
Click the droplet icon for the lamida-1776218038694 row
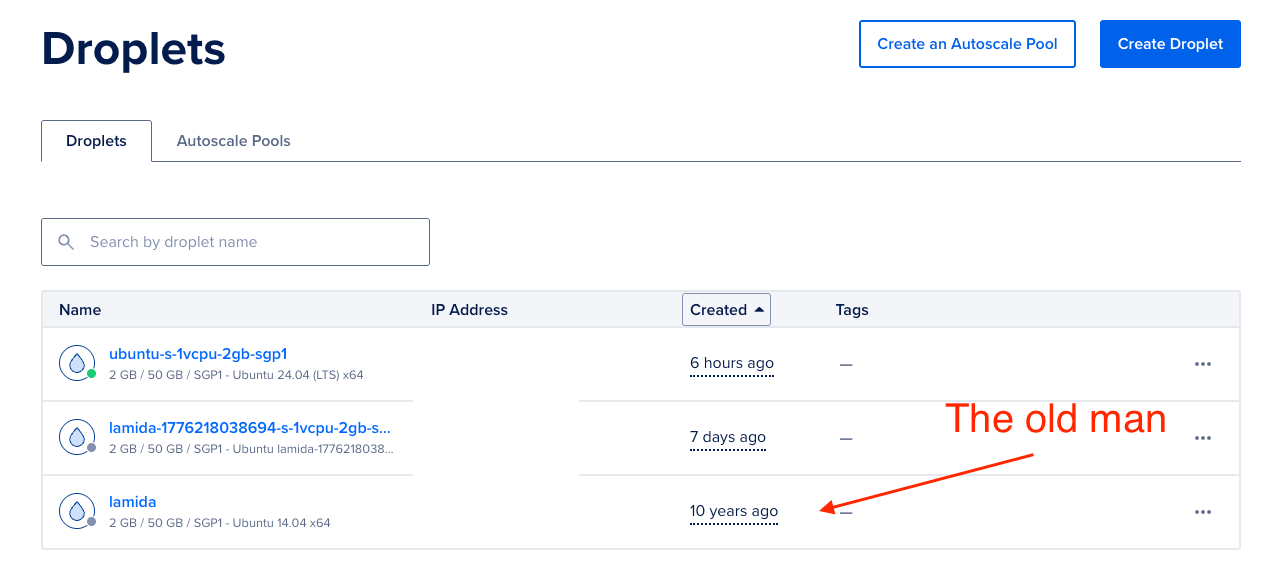[x=76, y=438]
